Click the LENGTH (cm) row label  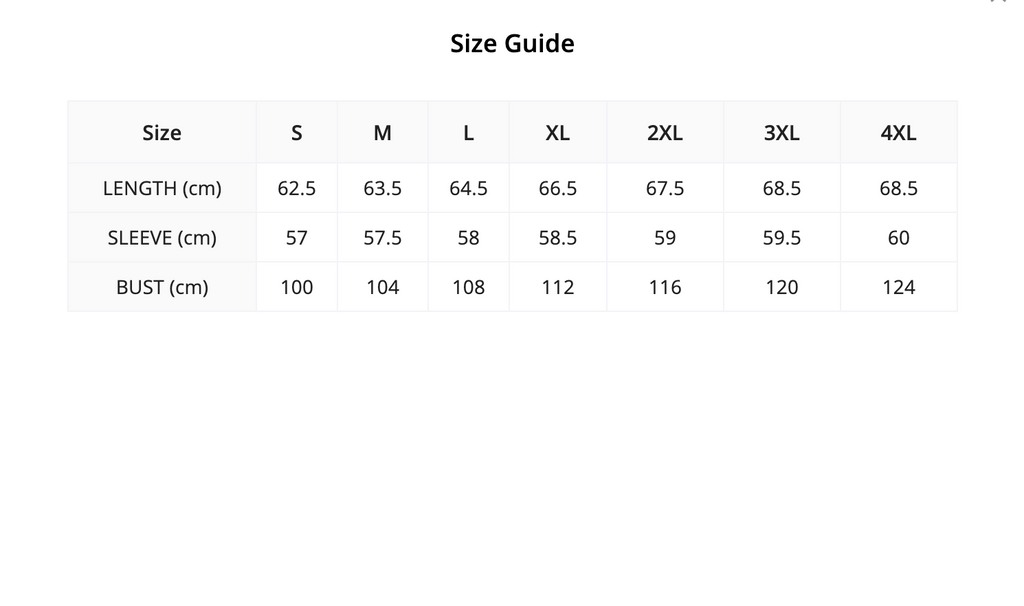tap(162, 188)
